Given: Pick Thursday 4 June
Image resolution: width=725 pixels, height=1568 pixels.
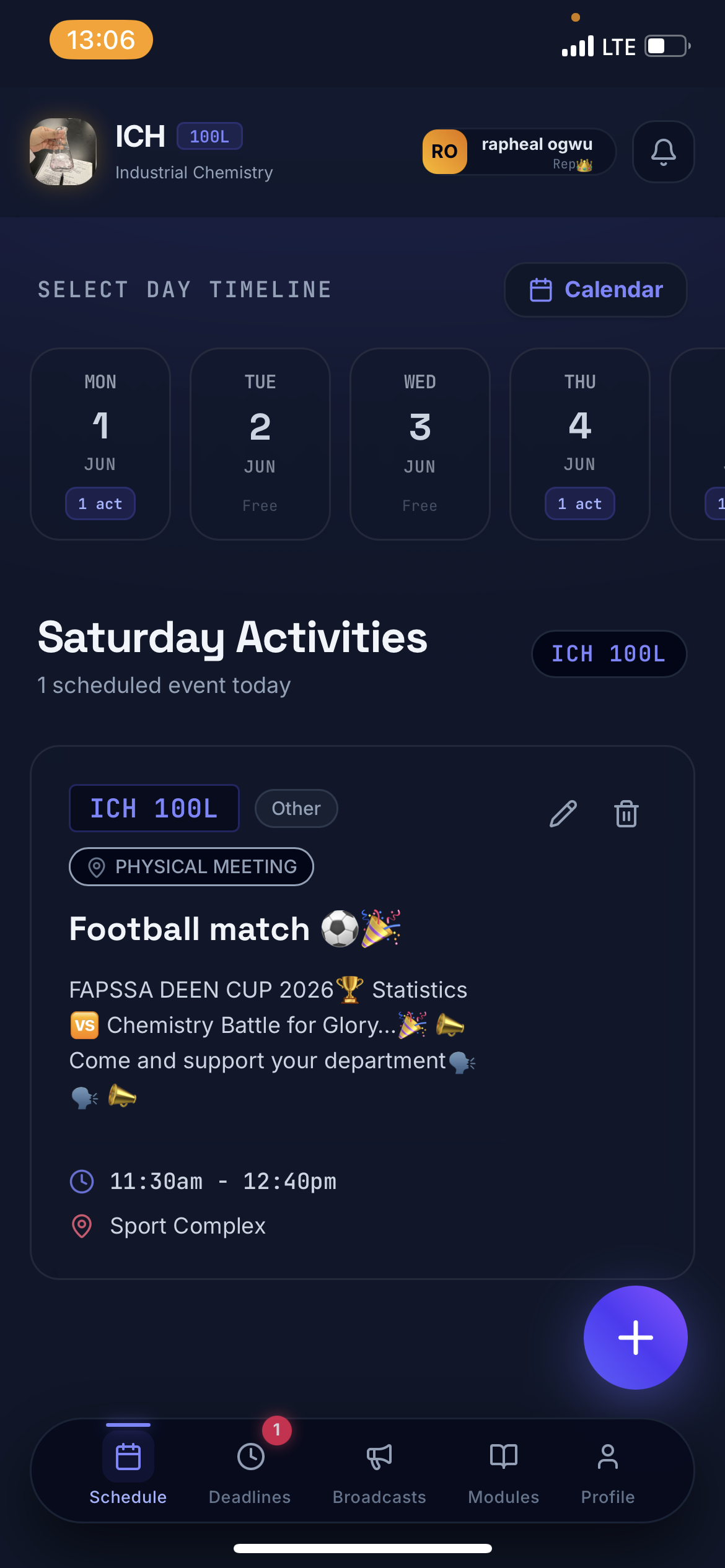Looking at the screenshot, I should coord(580,444).
